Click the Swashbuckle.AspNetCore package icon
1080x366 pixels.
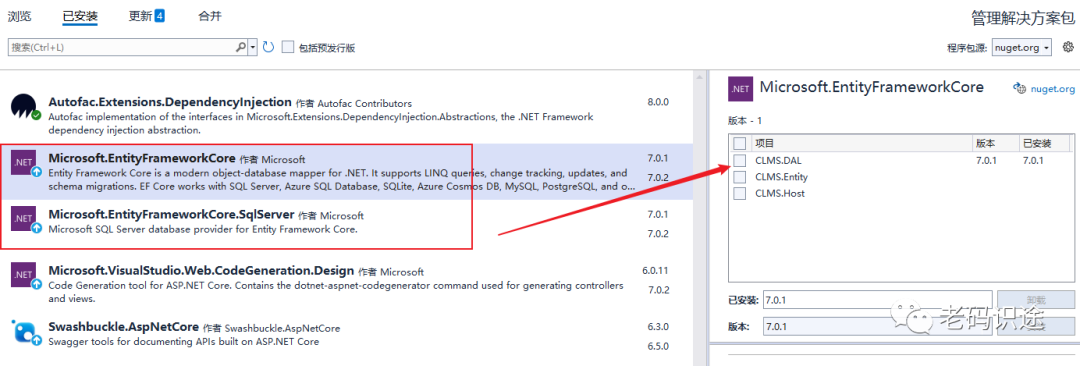point(27,332)
